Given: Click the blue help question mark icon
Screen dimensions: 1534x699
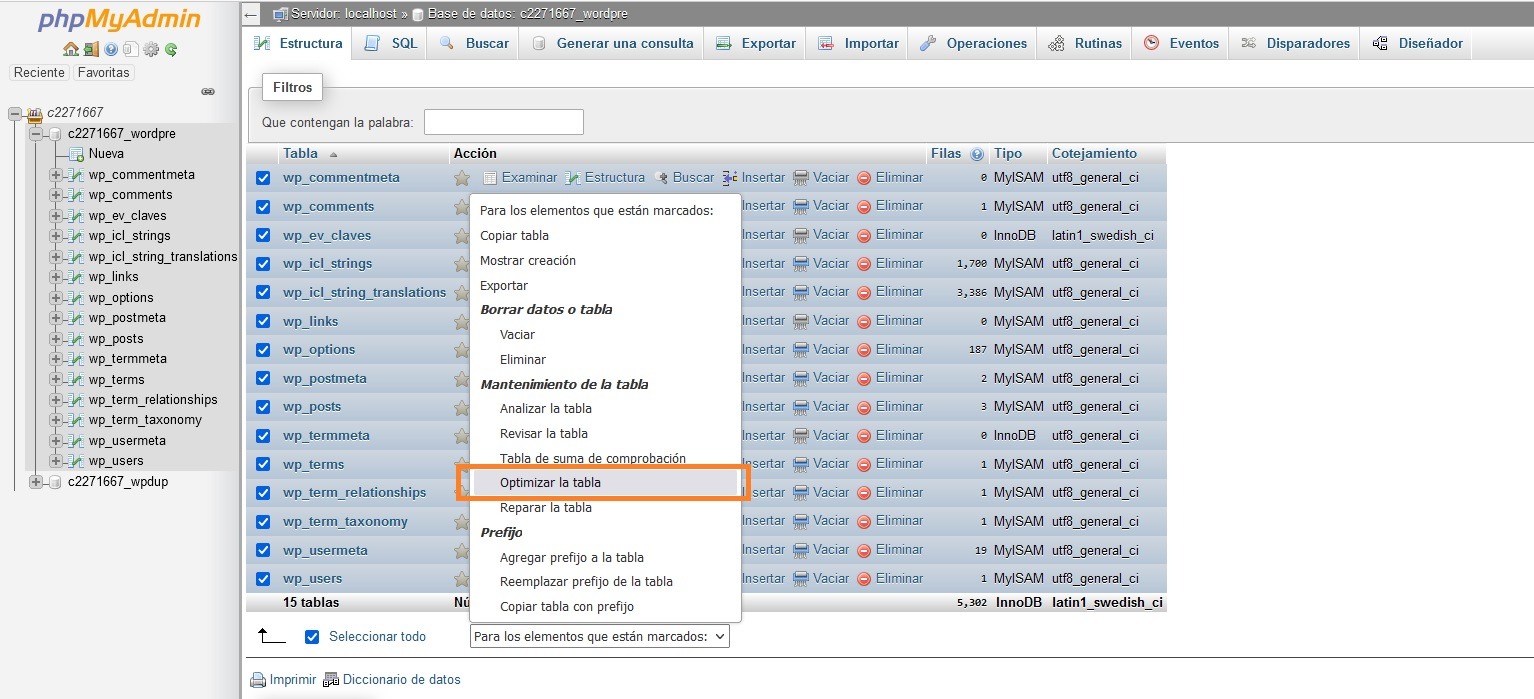Looking at the screenshot, I should tap(111, 49).
